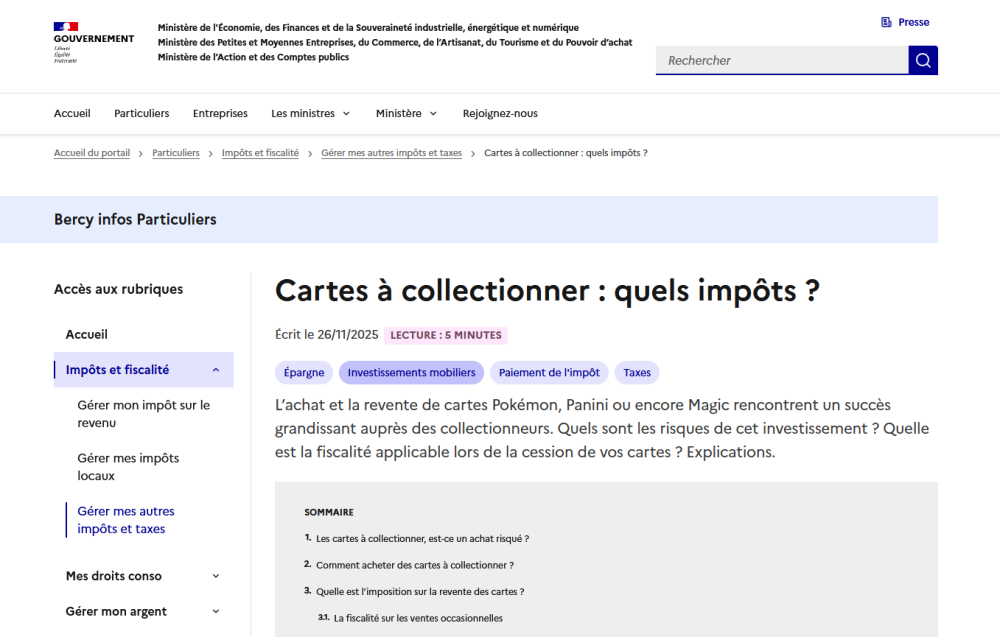Open the Presse link with document icon
The height and width of the screenshot is (637, 1000).
click(x=905, y=22)
